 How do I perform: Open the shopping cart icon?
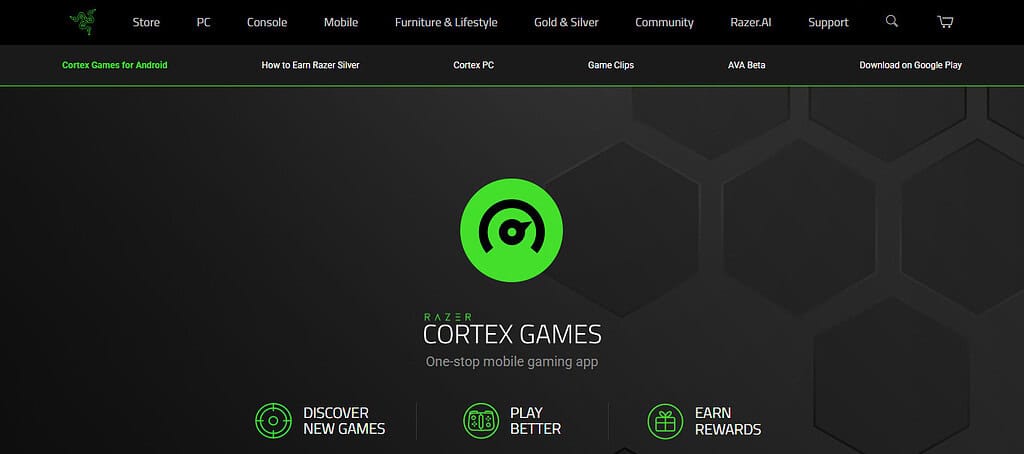tap(945, 22)
